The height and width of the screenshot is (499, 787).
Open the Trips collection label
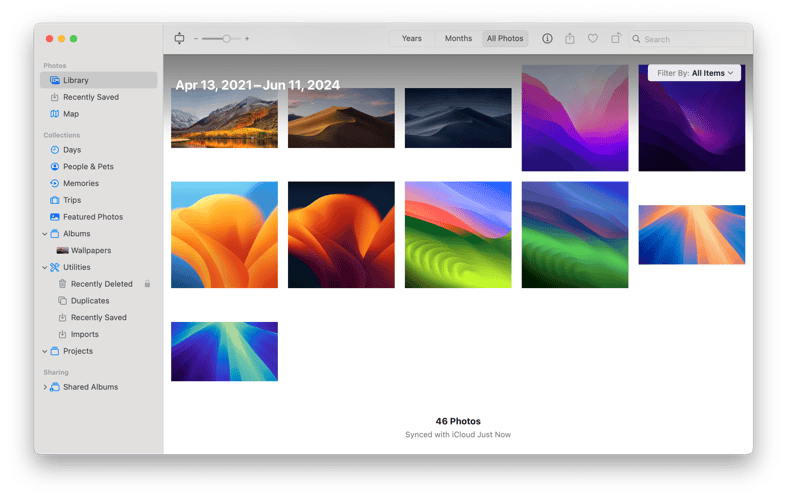pos(72,200)
